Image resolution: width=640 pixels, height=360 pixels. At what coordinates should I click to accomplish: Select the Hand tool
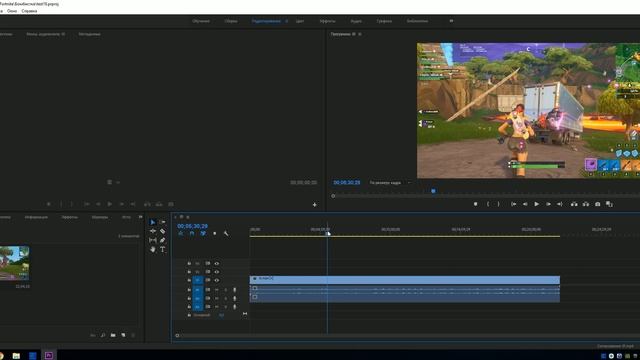(153, 249)
